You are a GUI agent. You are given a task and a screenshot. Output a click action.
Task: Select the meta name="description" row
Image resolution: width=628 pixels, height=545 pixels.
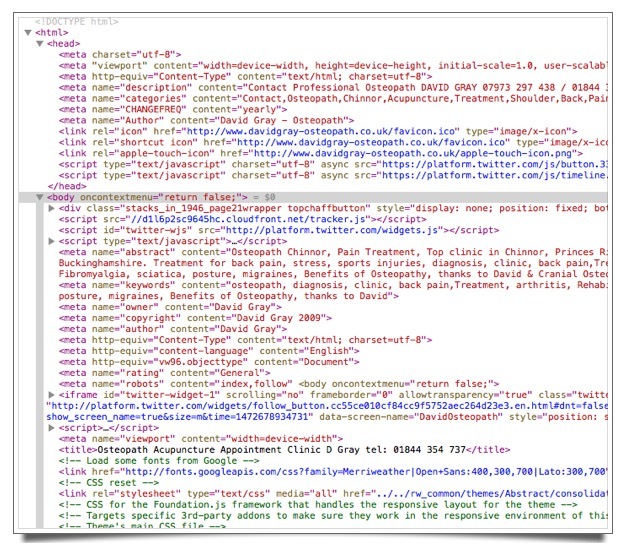tap(332, 87)
